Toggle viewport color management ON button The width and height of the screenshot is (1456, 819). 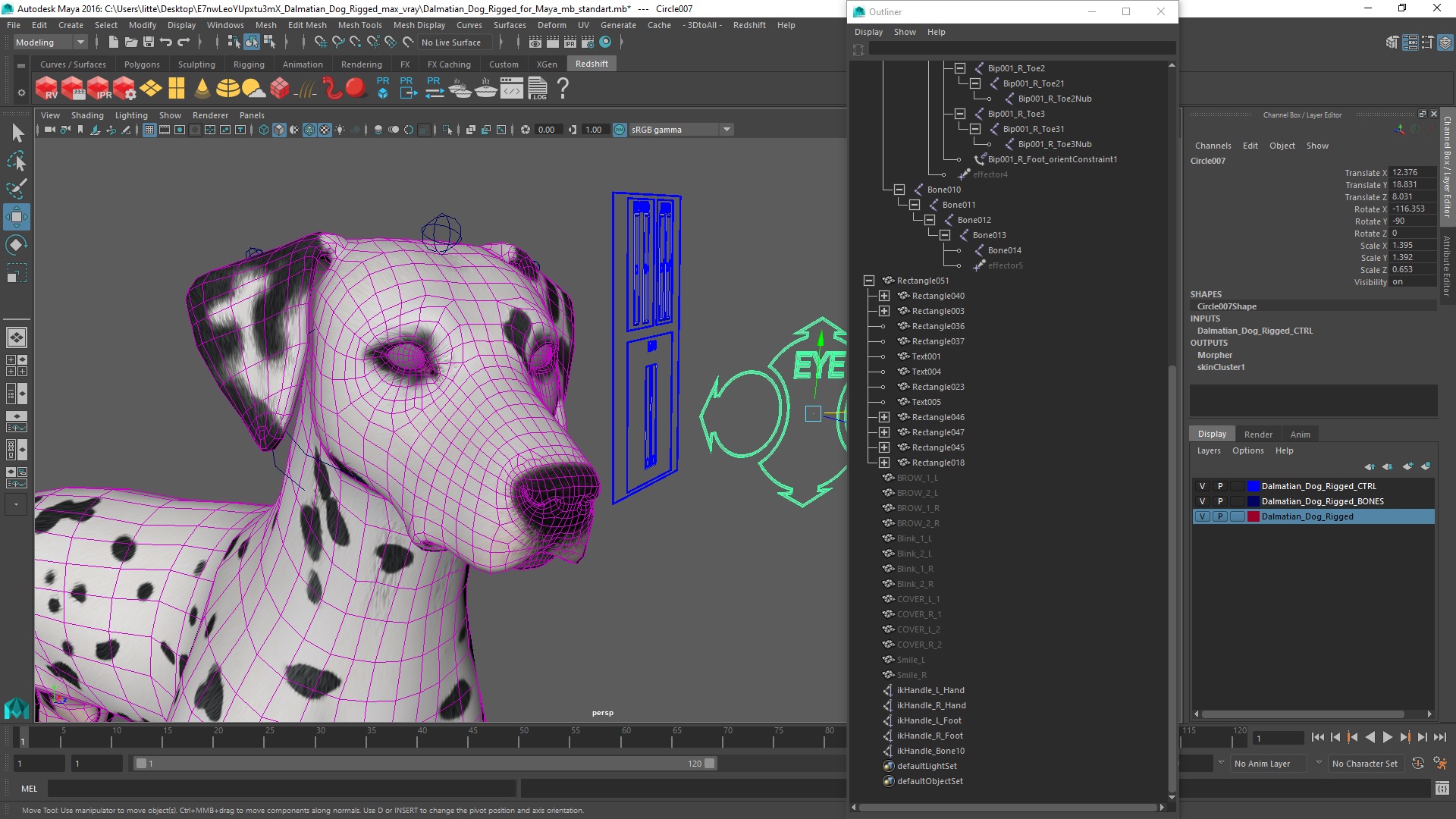(x=620, y=130)
